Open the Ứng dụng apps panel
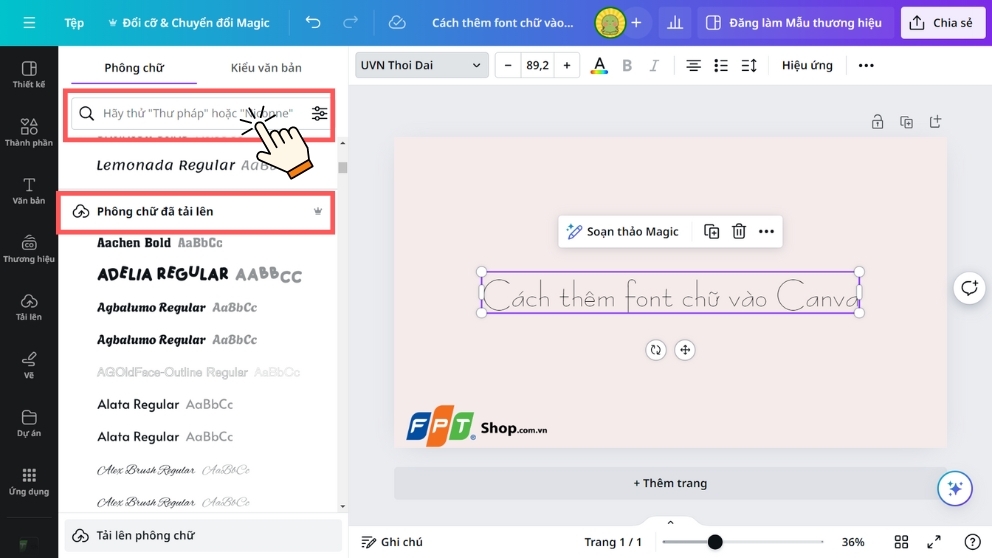992x558 pixels. click(29, 482)
